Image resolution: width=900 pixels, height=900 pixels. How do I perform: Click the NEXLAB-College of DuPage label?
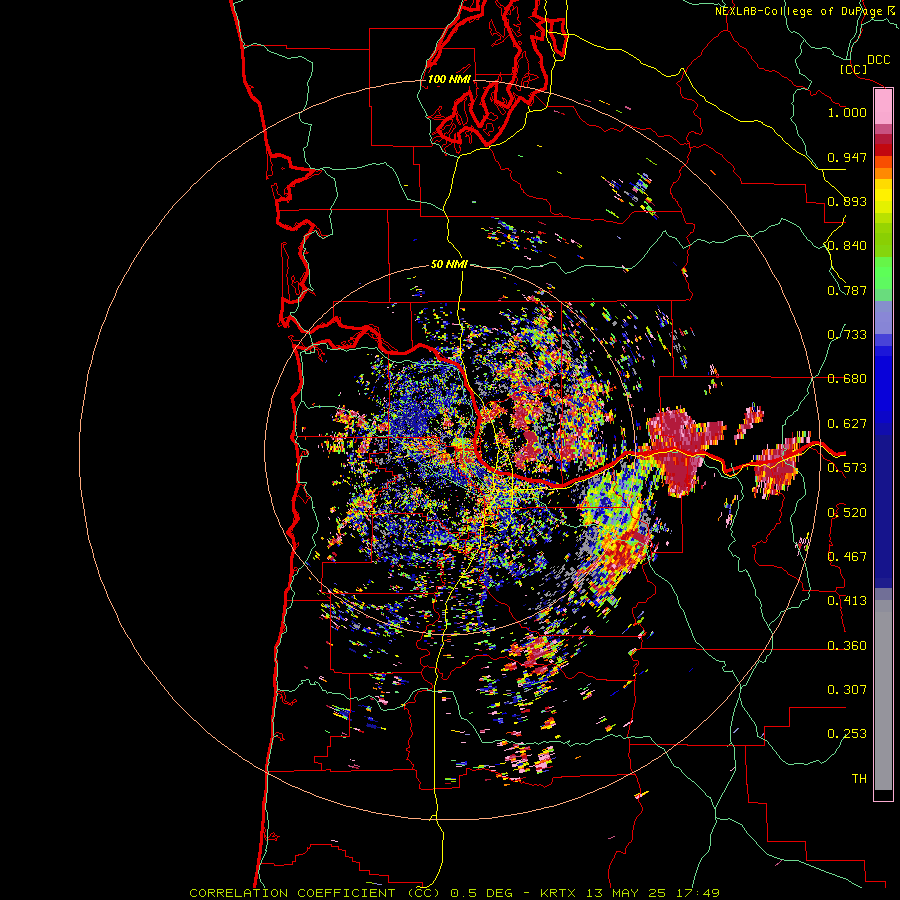(x=798, y=11)
